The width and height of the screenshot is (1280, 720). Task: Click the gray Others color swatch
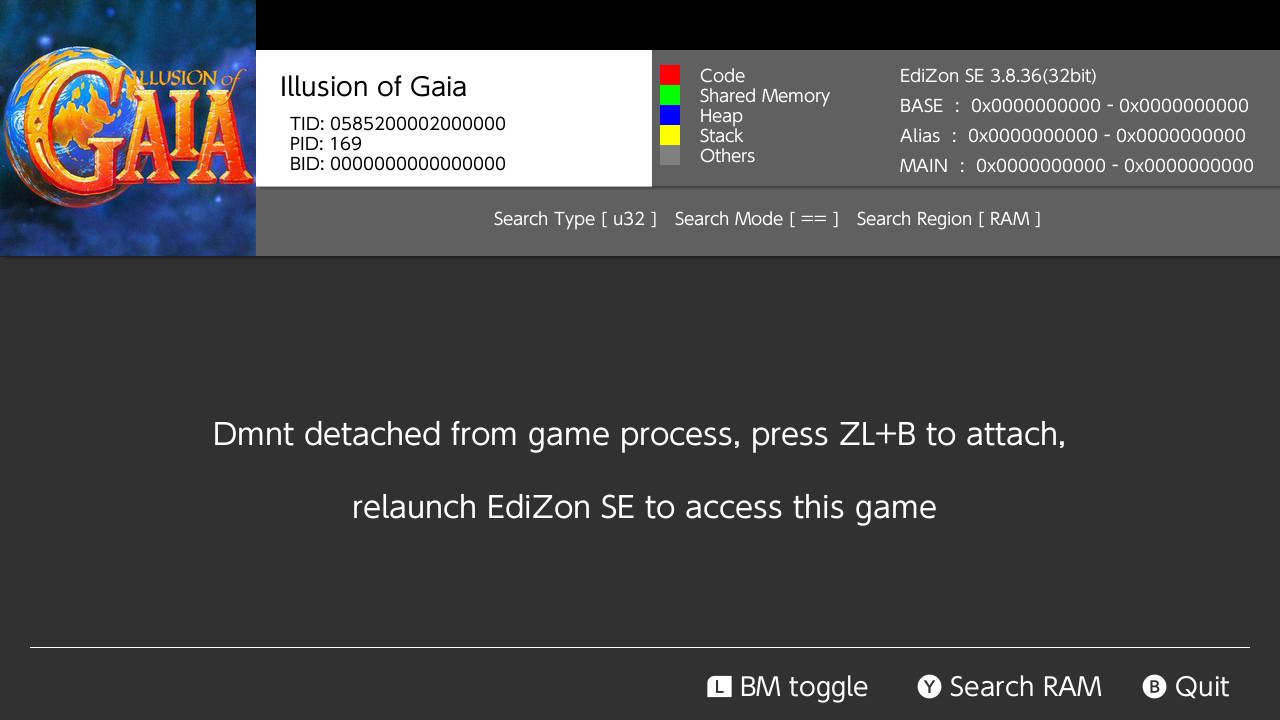click(x=670, y=155)
